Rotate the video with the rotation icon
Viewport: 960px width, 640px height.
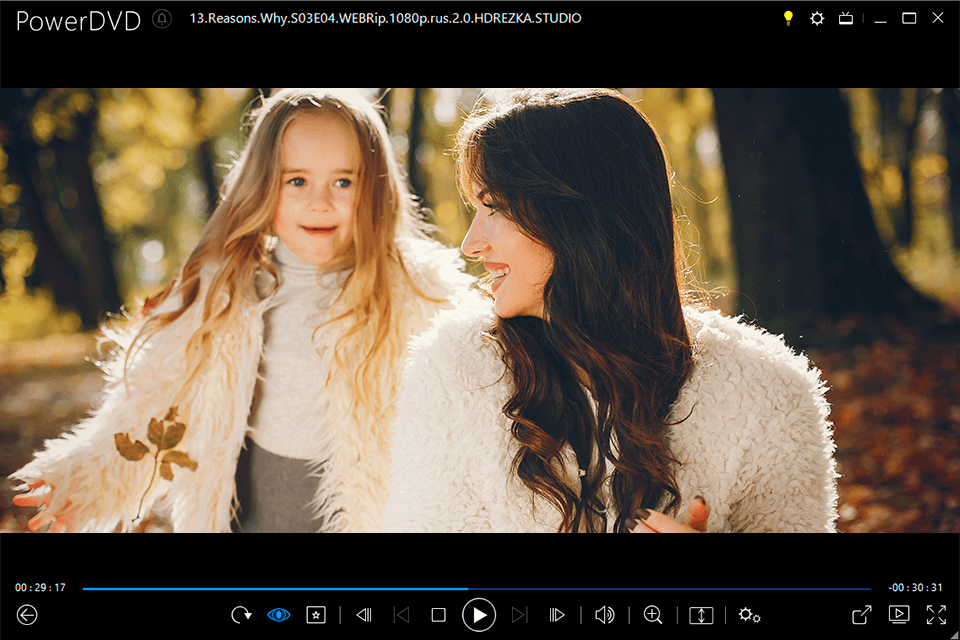pos(240,615)
